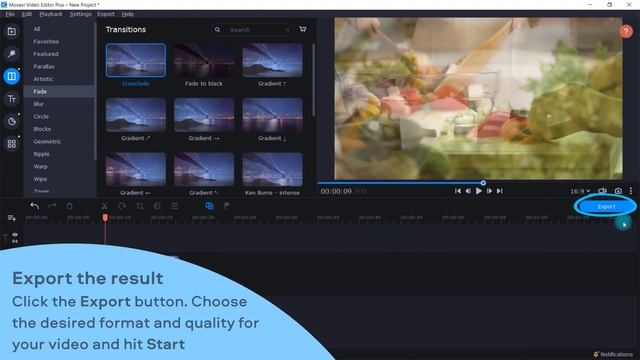Open the 16:9 aspect ratio dropdown

tap(580, 191)
